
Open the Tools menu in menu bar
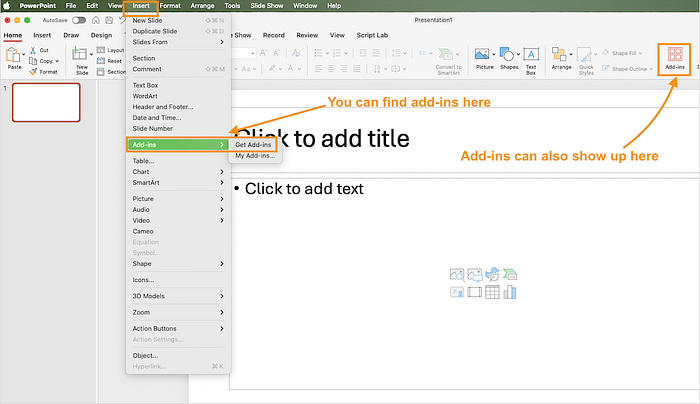[232, 6]
